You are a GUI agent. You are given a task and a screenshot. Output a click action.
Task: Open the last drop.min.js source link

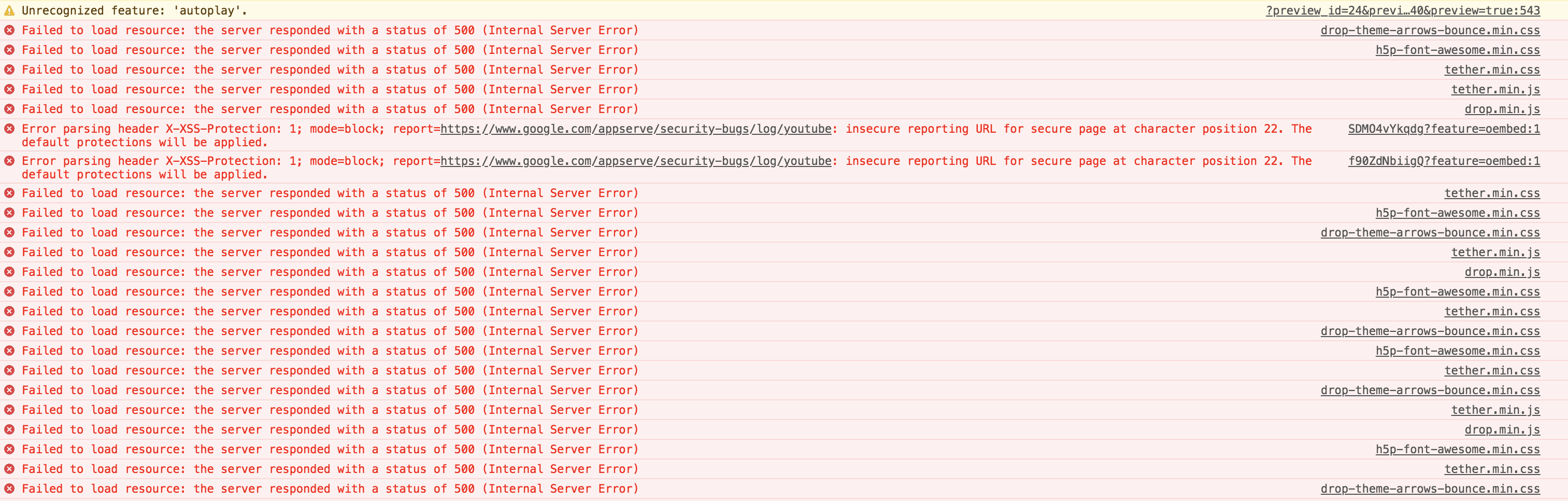tap(1502, 430)
